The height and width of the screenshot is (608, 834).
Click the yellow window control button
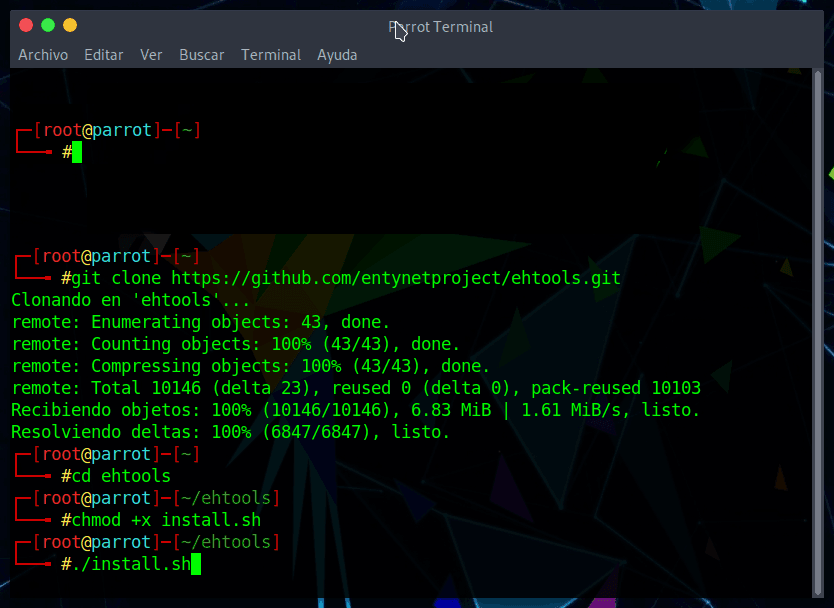point(70,25)
